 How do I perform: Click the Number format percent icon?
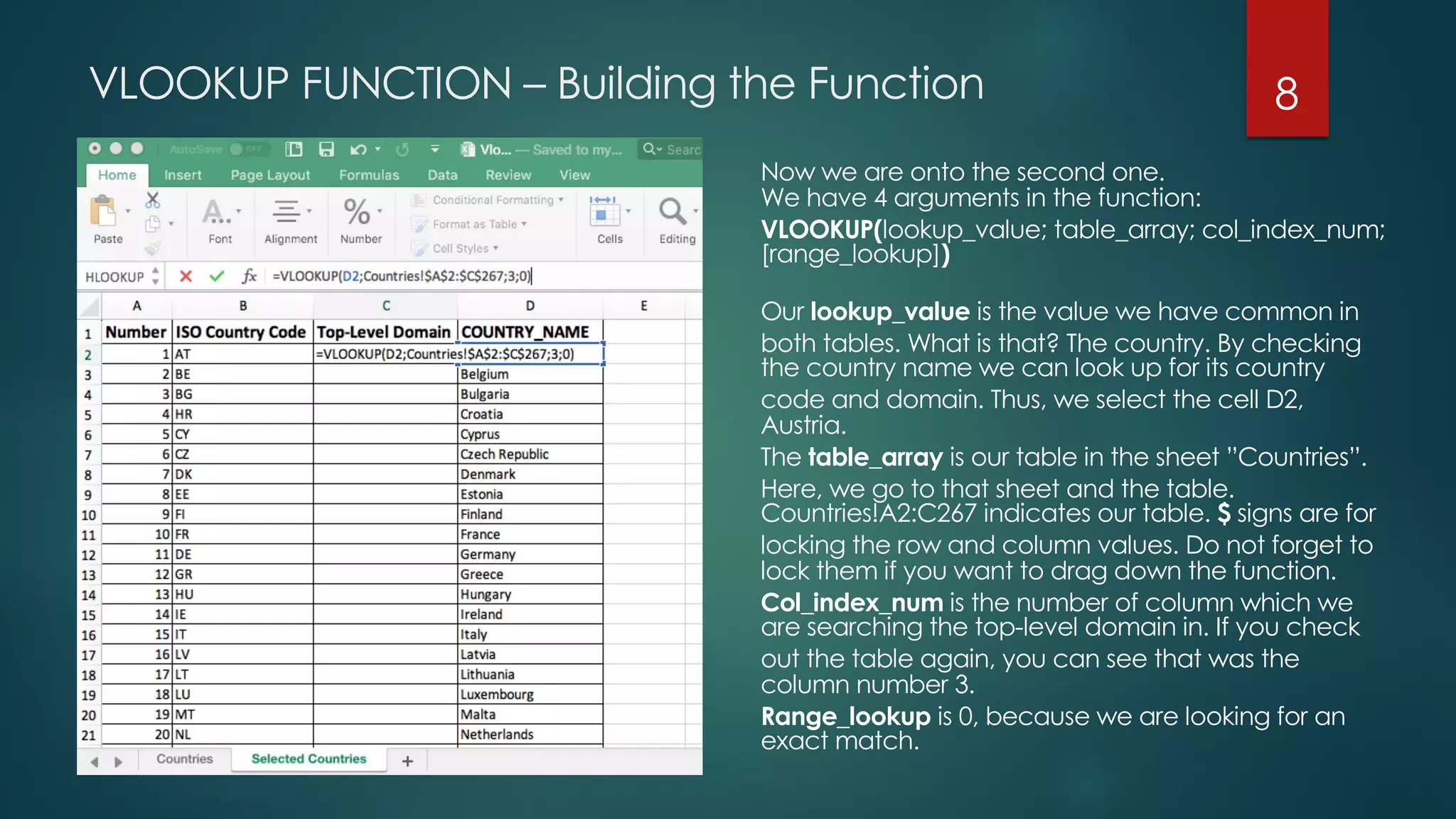[357, 212]
